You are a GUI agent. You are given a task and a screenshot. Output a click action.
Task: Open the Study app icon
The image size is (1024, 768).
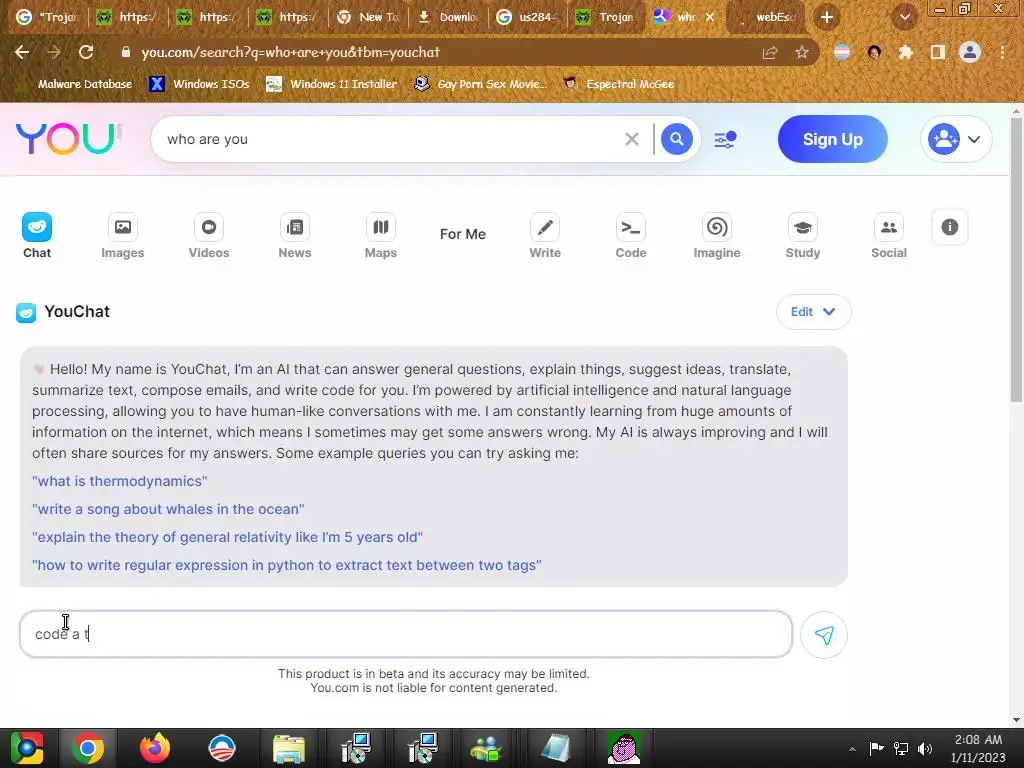(803, 227)
